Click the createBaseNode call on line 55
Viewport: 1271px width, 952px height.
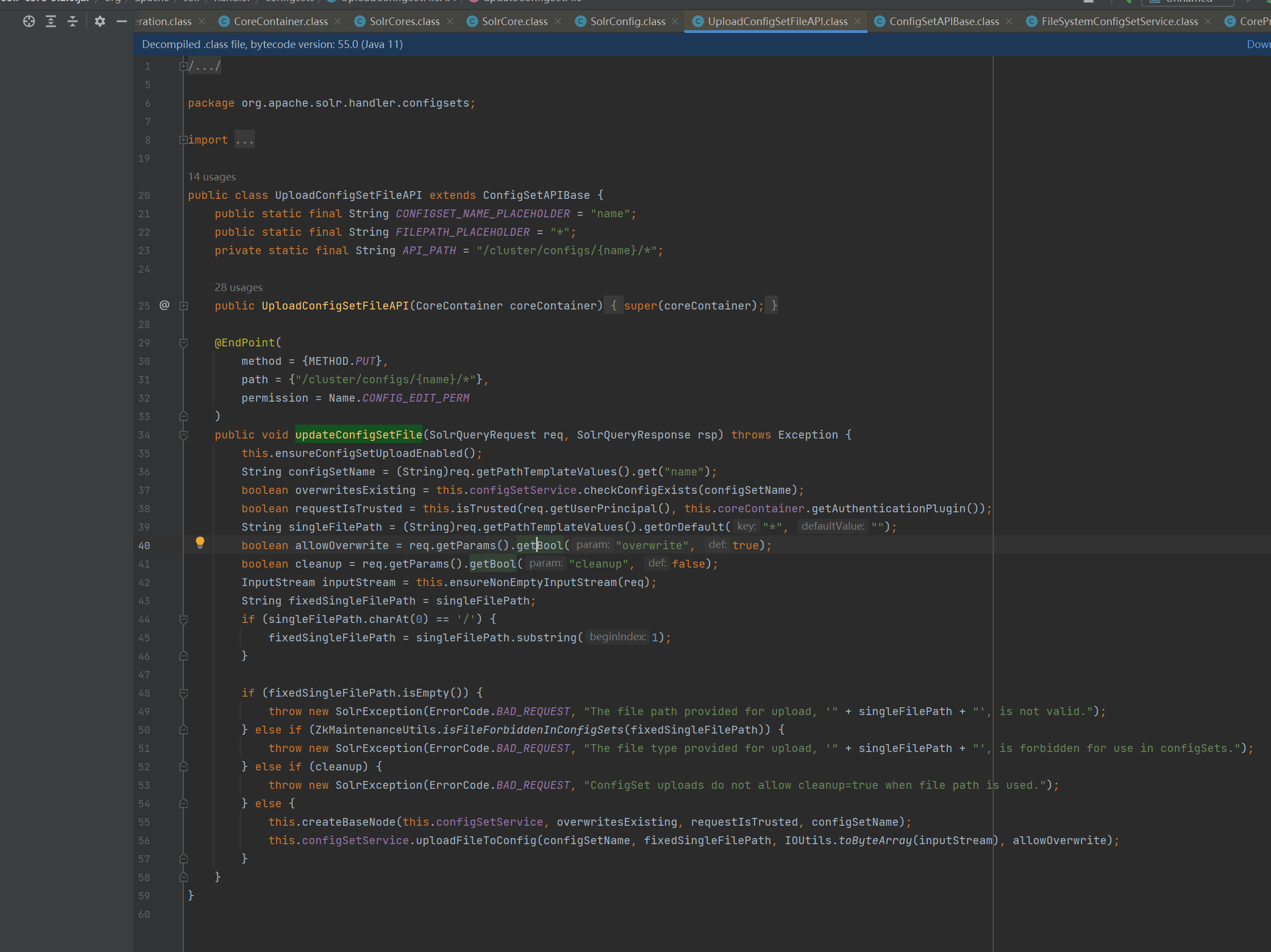(349, 822)
